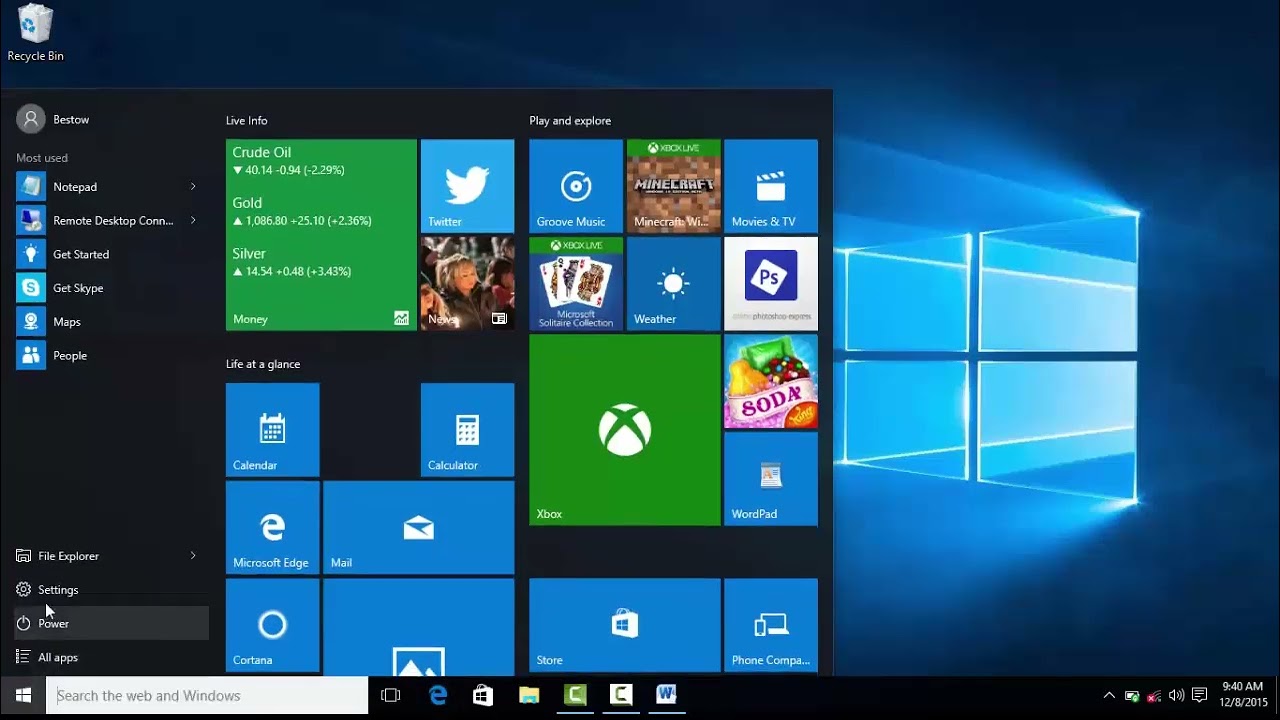Image resolution: width=1280 pixels, height=720 pixels.
Task: Open the Weather tile
Action: (673, 284)
